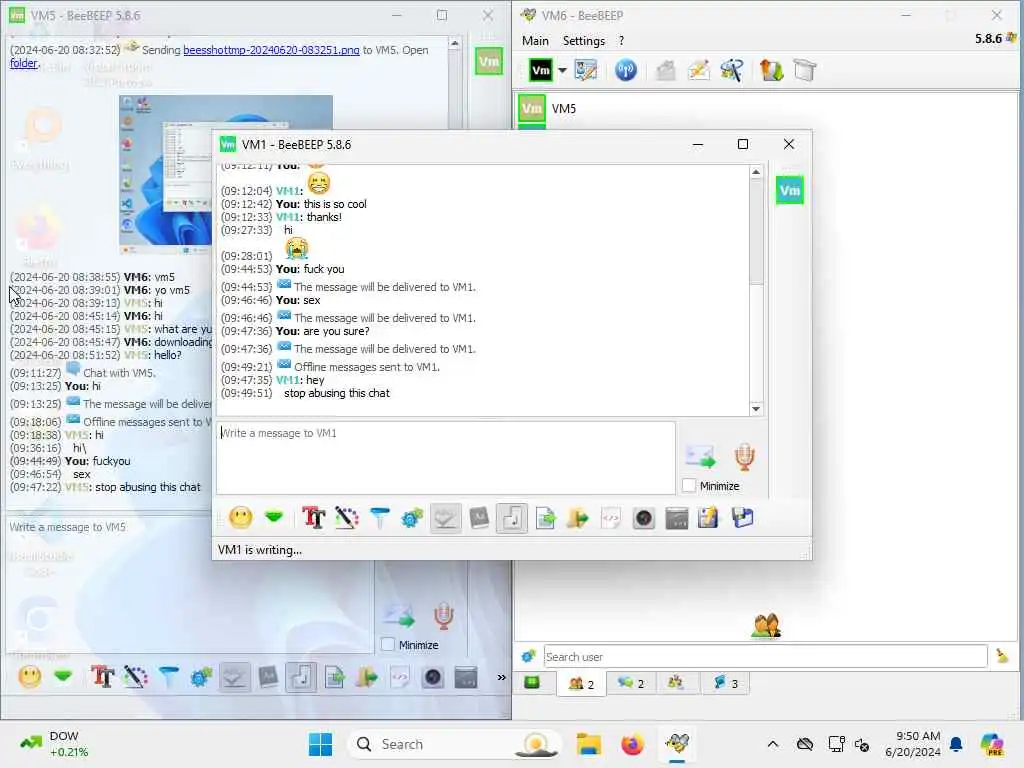Switch to groups tab in VM6
The height and width of the screenshot is (768, 1024).
(675, 682)
